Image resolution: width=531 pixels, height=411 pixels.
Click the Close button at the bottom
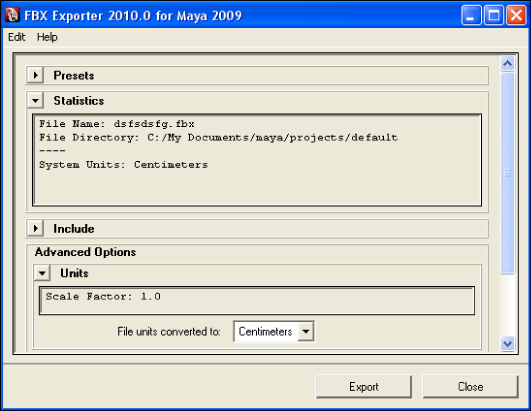pyautogui.click(x=470, y=387)
